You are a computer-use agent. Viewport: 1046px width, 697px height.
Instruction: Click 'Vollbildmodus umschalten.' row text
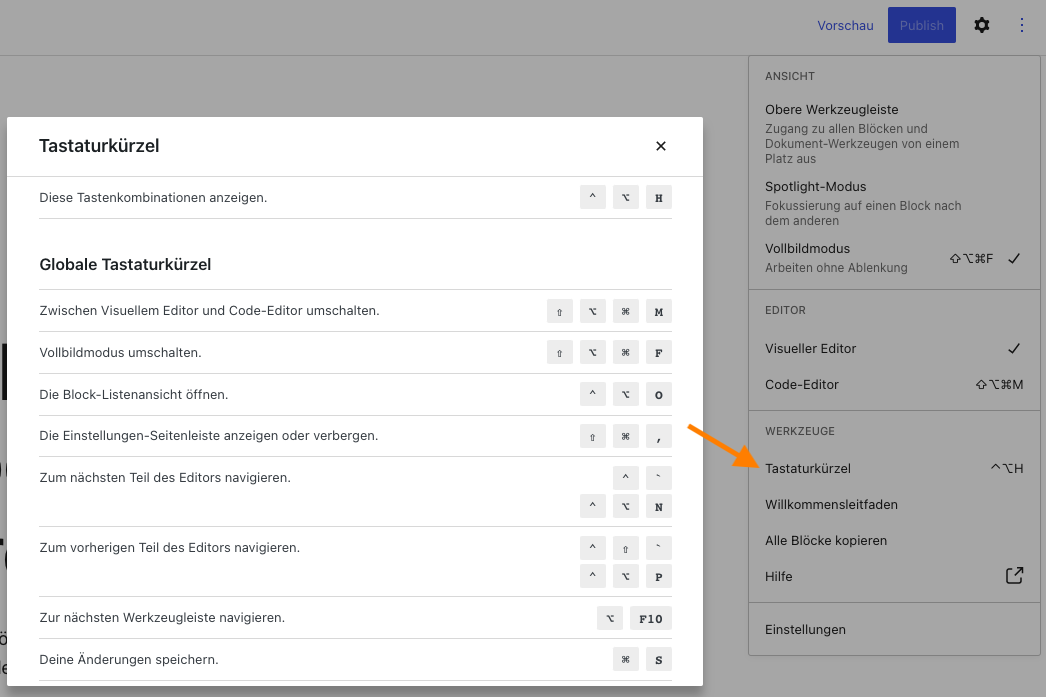pos(120,353)
